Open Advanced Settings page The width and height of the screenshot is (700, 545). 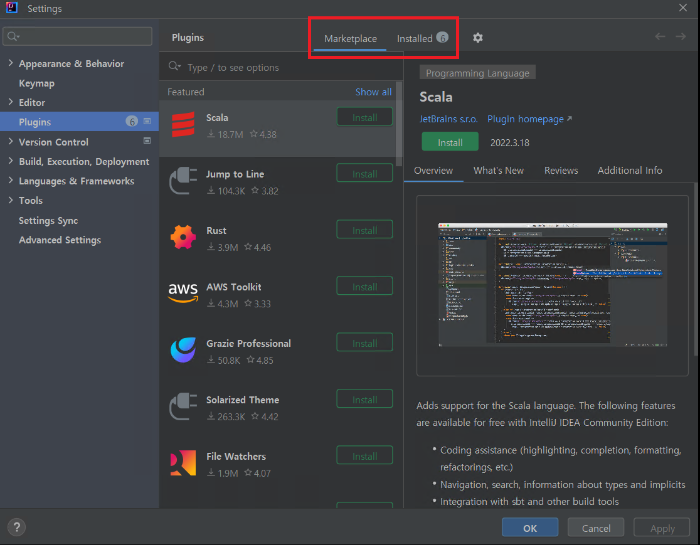point(60,240)
